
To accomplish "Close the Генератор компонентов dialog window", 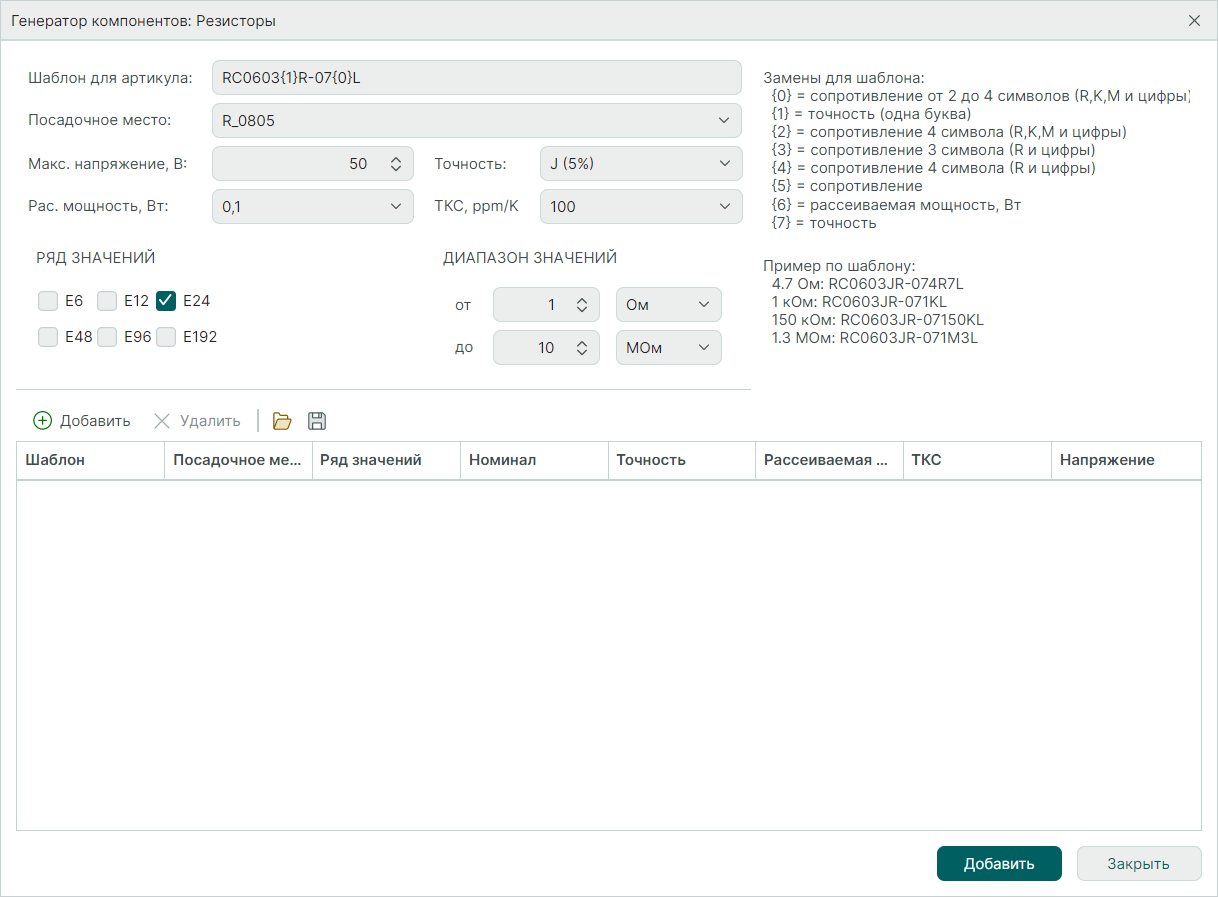I will pyautogui.click(x=1194, y=20).
